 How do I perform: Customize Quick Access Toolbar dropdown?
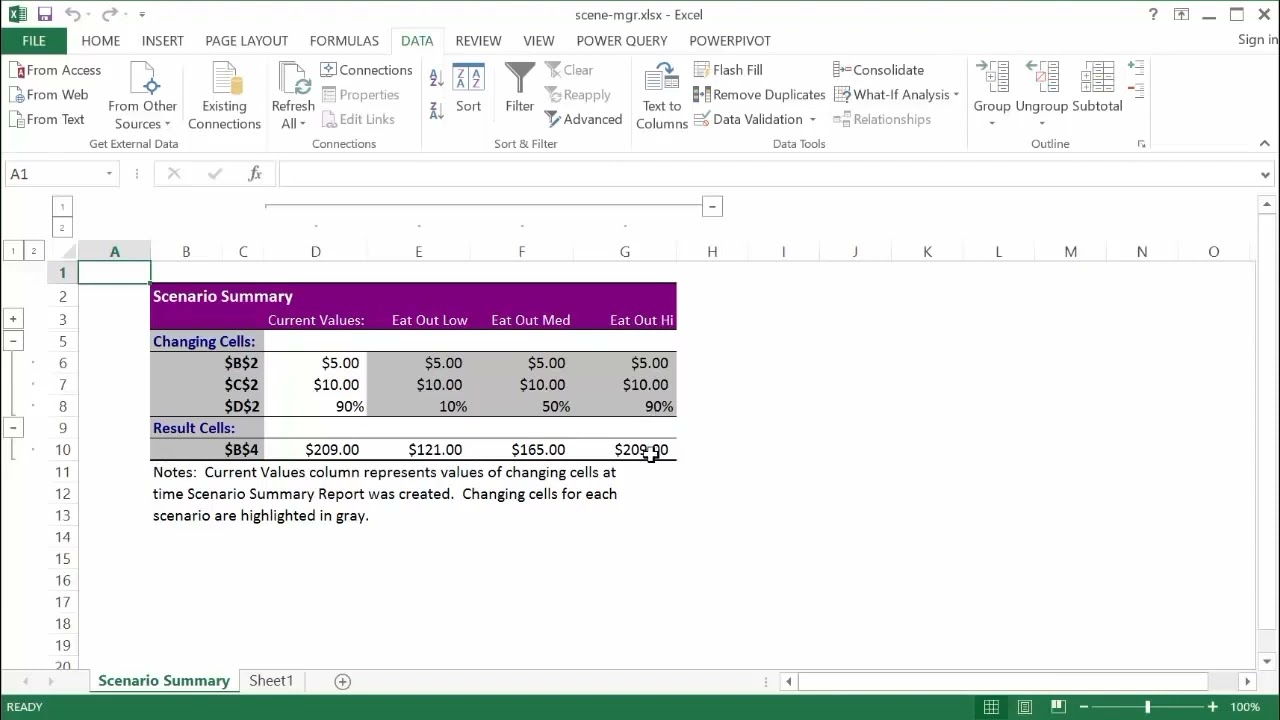[x=142, y=15]
